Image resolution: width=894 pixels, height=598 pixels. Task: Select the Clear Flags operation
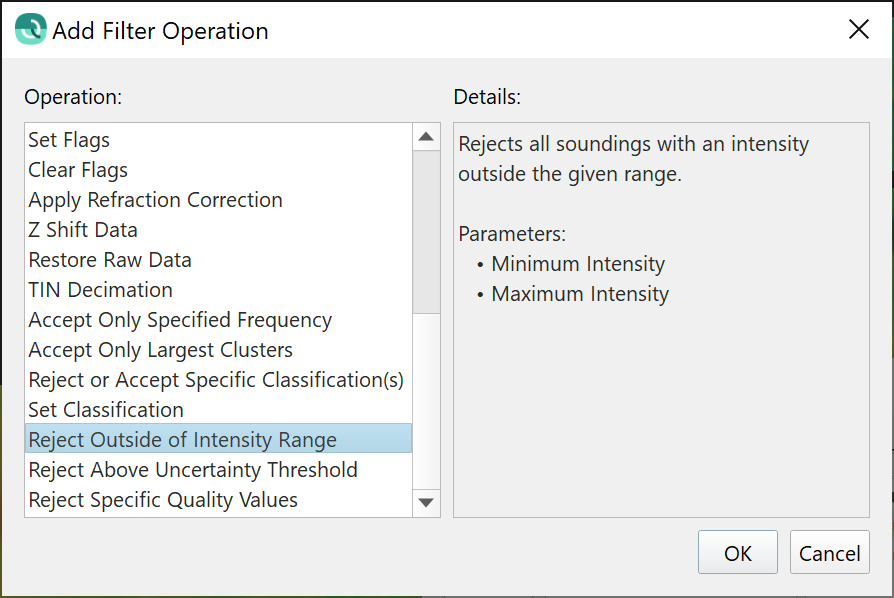pos(78,170)
